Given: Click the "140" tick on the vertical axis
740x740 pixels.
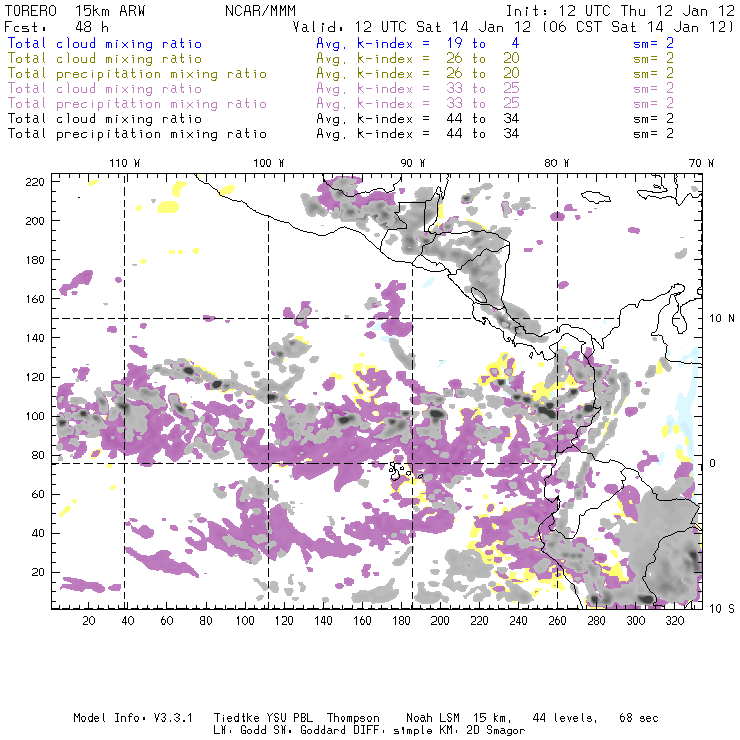Looking at the screenshot, I should tap(34, 338).
